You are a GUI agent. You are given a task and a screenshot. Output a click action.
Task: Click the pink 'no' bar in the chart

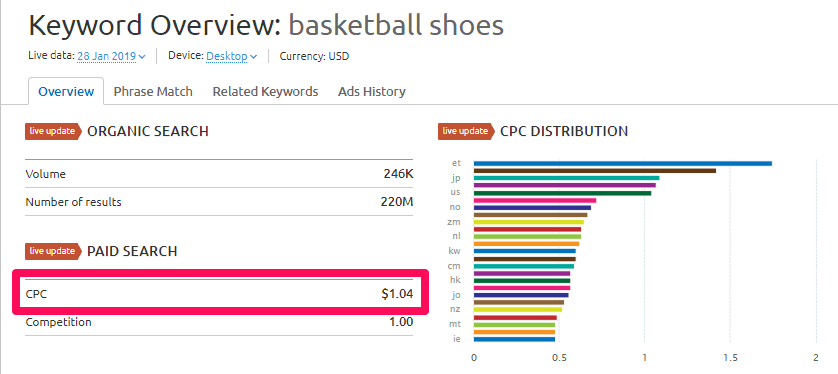[x=534, y=200]
